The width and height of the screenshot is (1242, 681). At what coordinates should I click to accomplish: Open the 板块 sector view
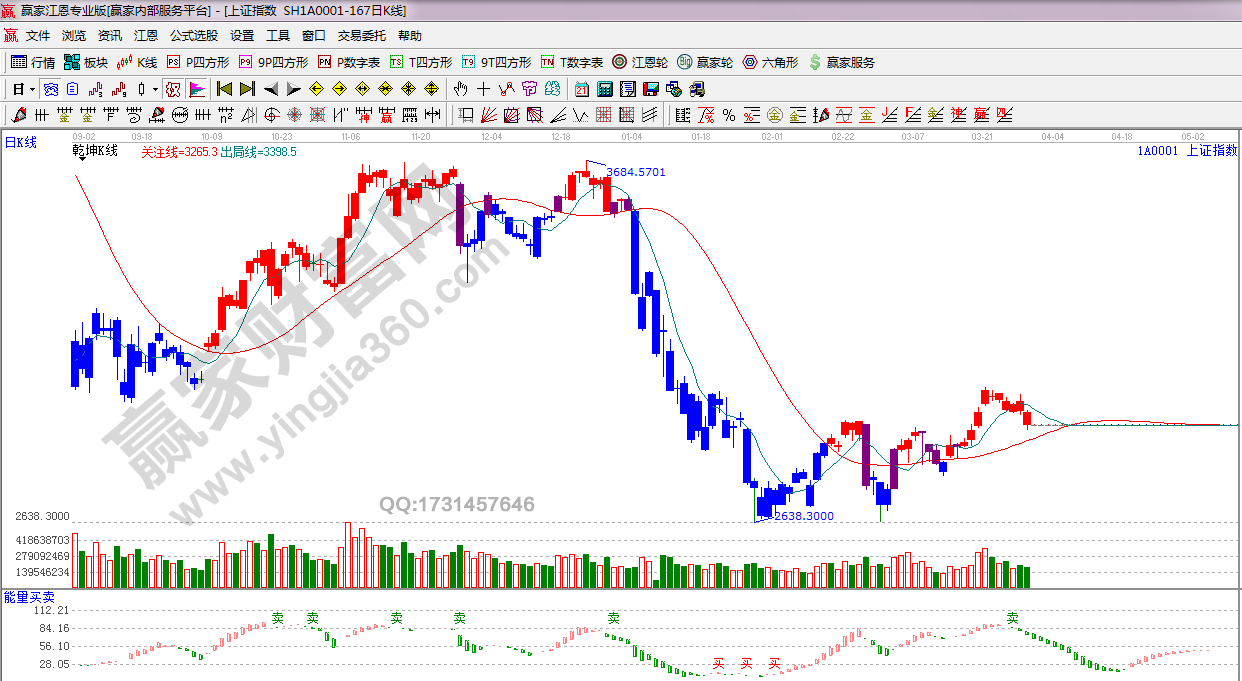(x=86, y=62)
